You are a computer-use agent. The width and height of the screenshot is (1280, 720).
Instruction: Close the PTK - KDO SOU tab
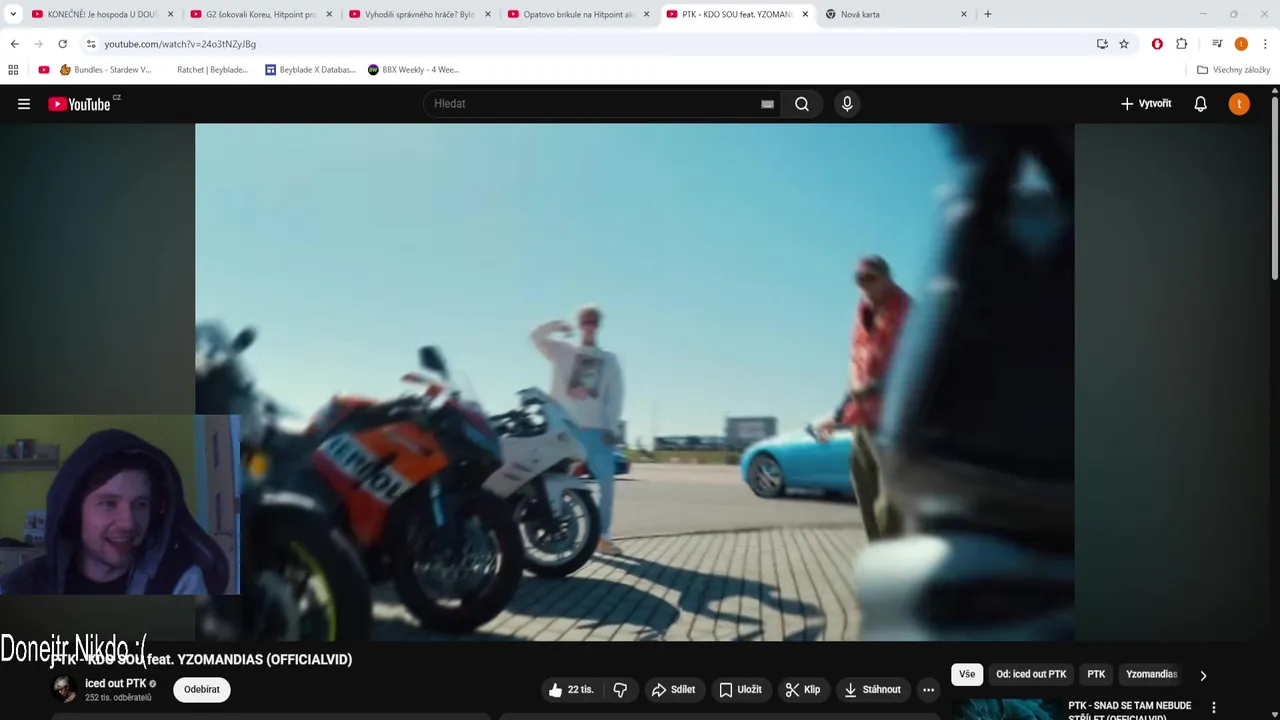click(x=805, y=14)
